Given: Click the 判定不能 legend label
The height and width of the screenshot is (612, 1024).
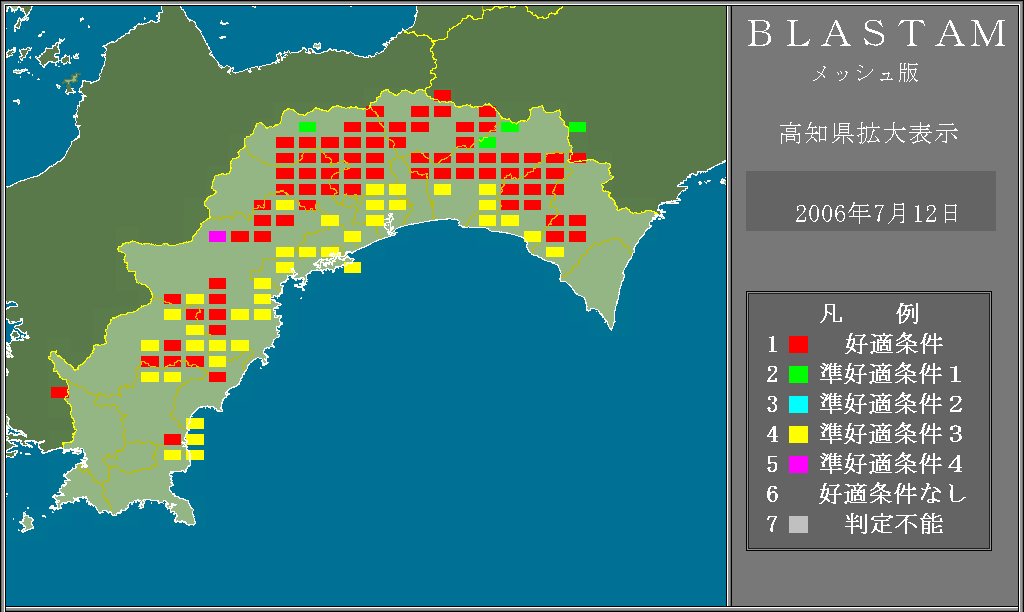Looking at the screenshot, I should 894,524.
